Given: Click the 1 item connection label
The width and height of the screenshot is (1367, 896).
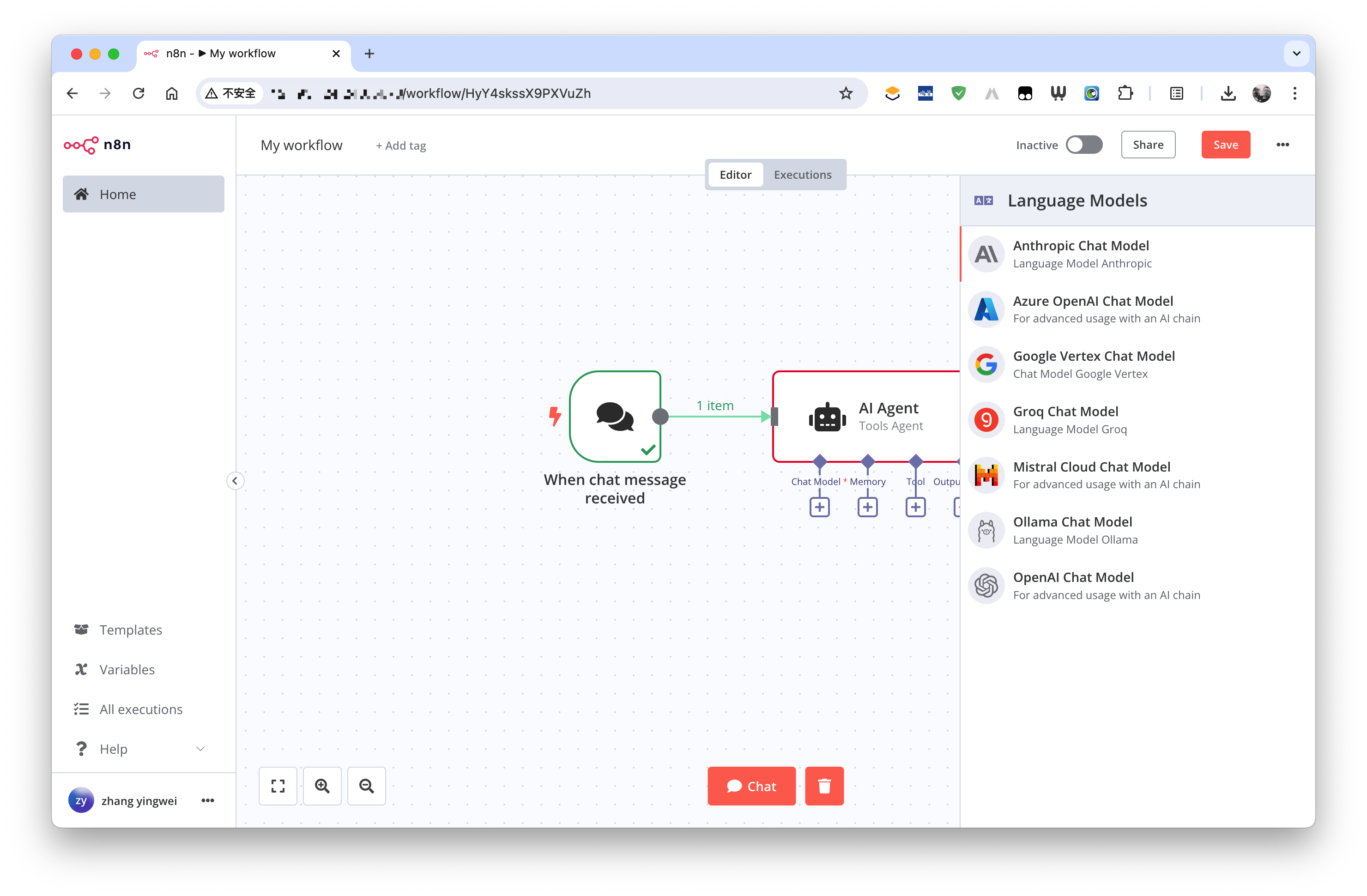Looking at the screenshot, I should [x=715, y=406].
